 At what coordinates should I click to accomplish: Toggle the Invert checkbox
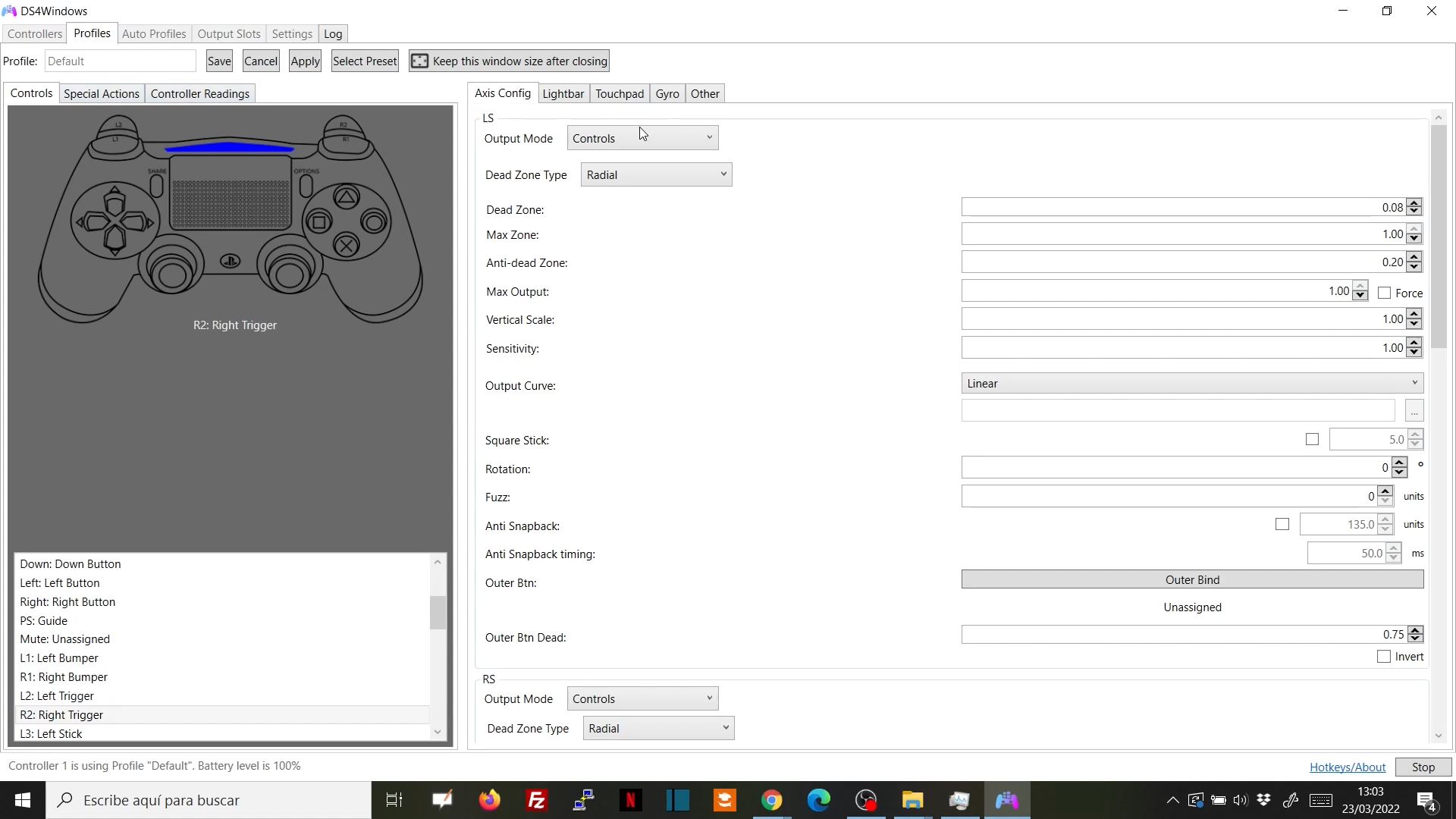pos(1384,657)
